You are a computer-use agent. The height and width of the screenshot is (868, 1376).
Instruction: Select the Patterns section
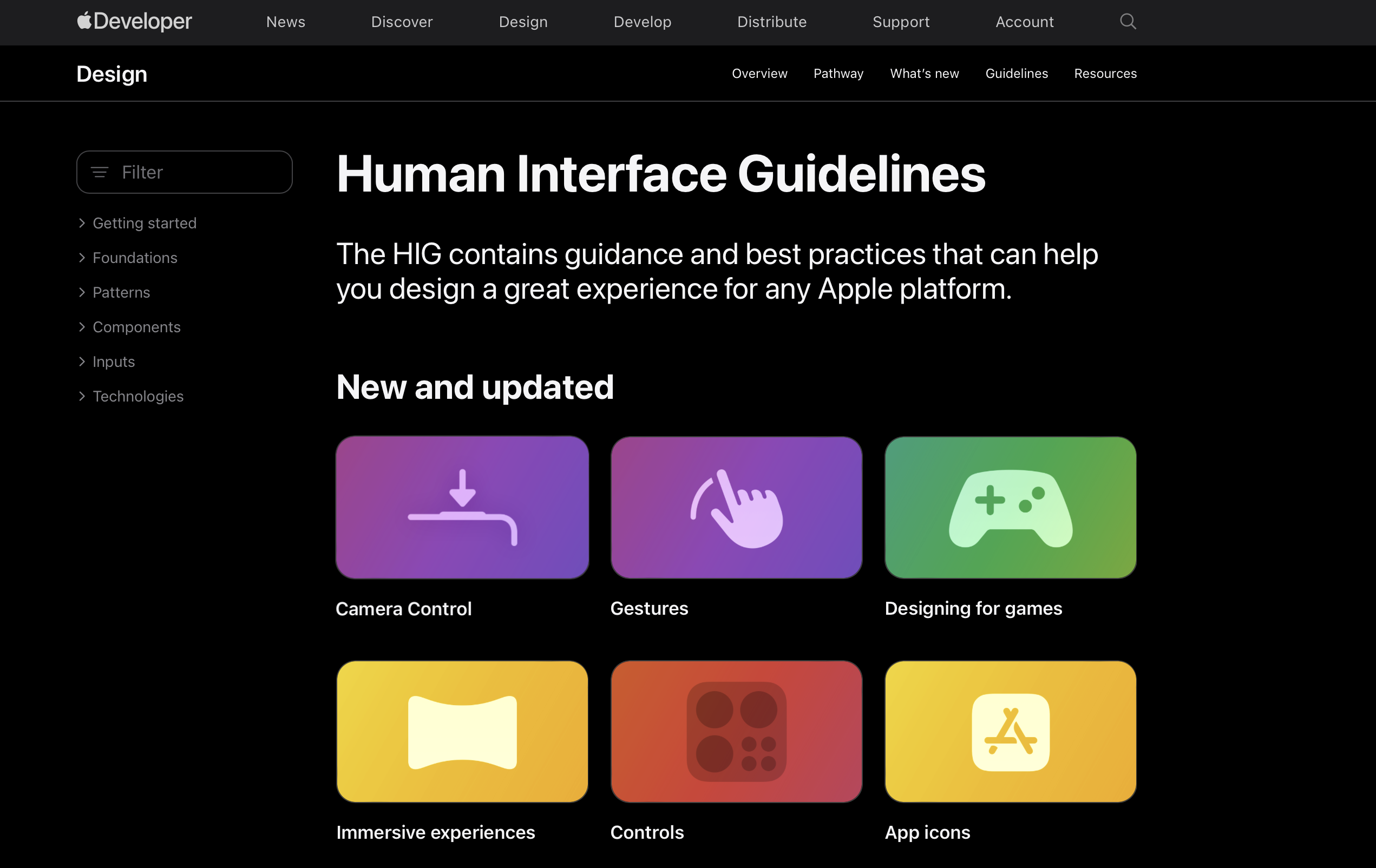(121, 292)
